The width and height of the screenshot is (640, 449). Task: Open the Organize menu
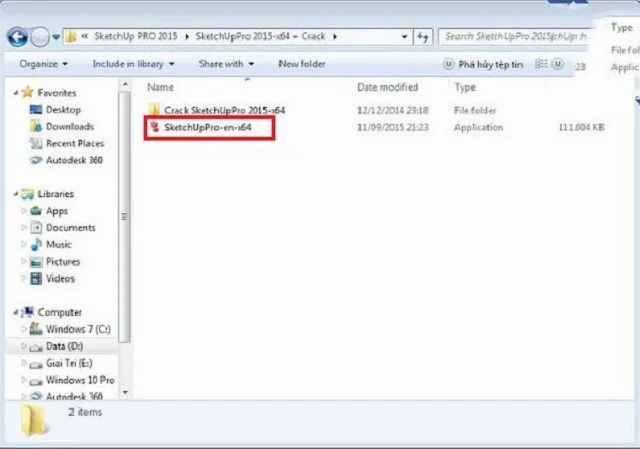click(43, 64)
